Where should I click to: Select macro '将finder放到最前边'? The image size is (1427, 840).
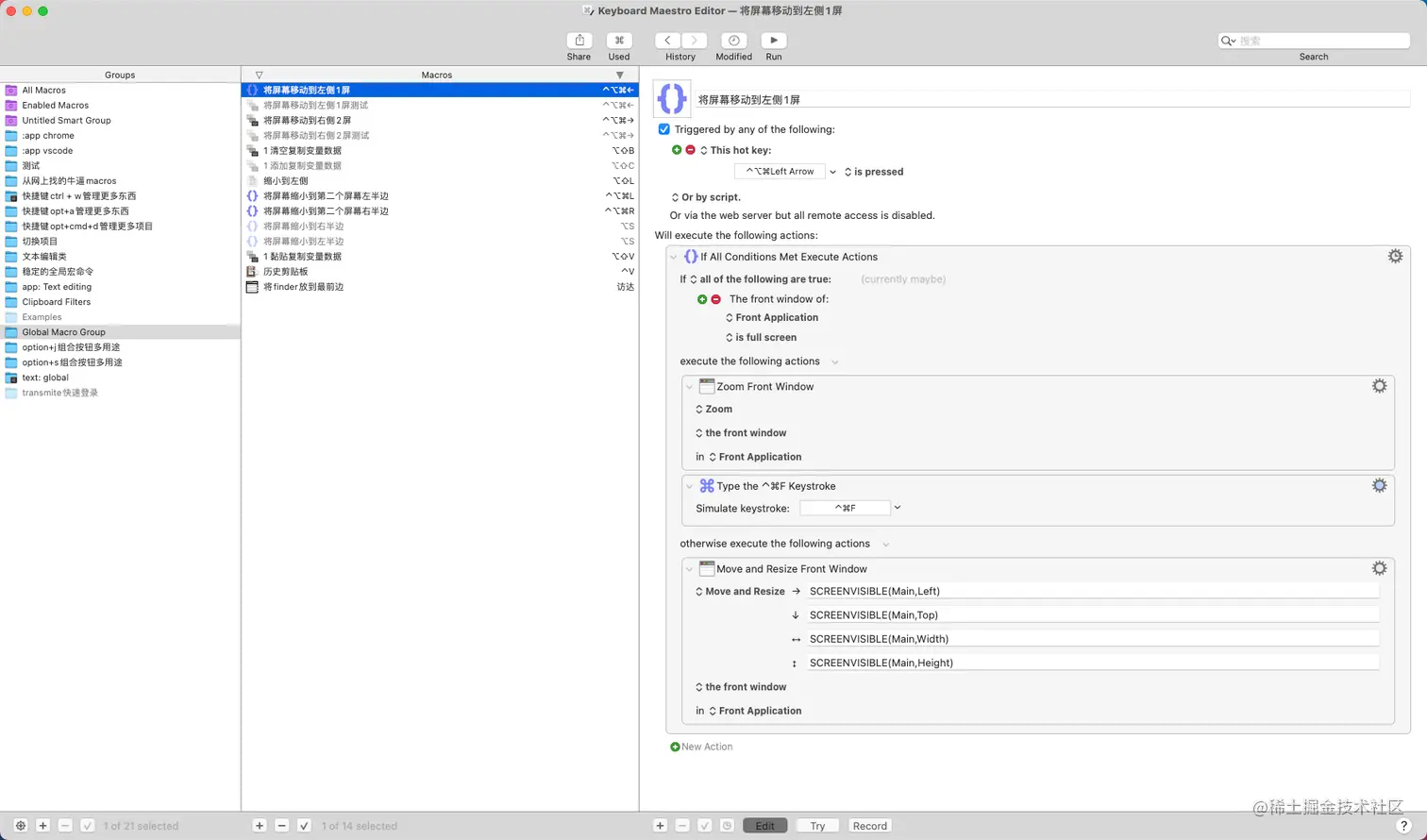click(440, 287)
